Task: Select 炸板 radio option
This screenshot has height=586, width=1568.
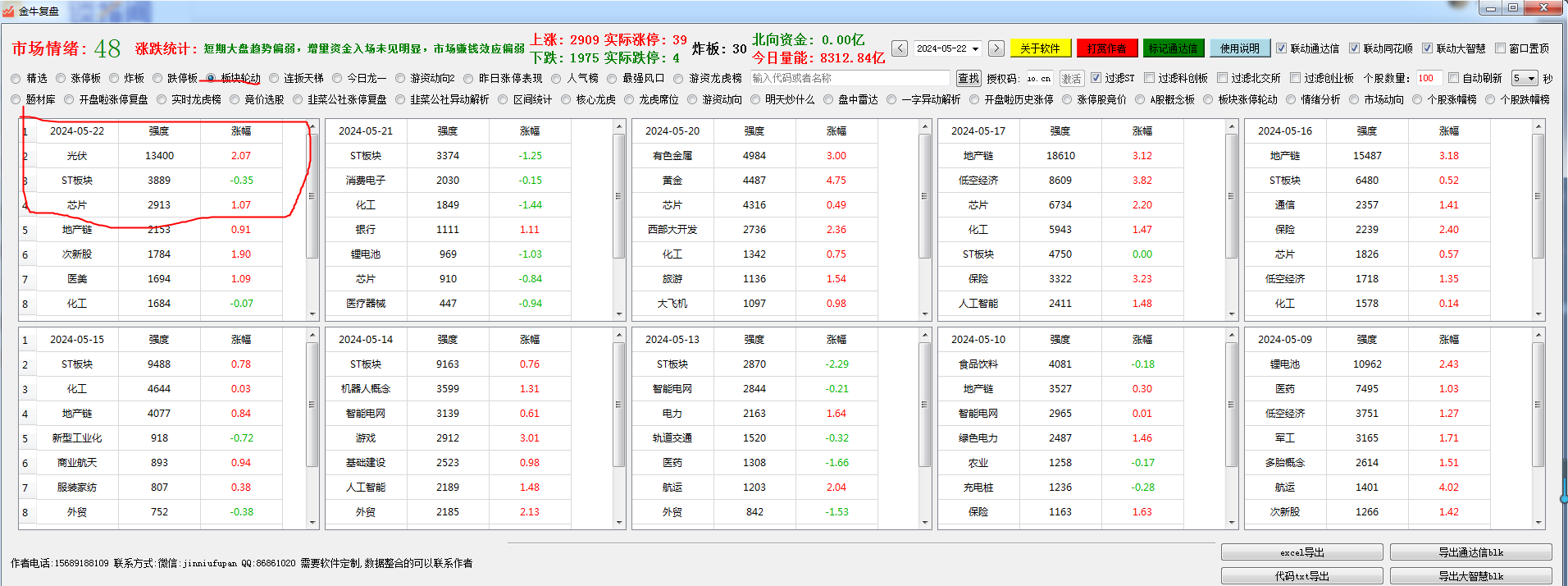Action: (x=114, y=79)
